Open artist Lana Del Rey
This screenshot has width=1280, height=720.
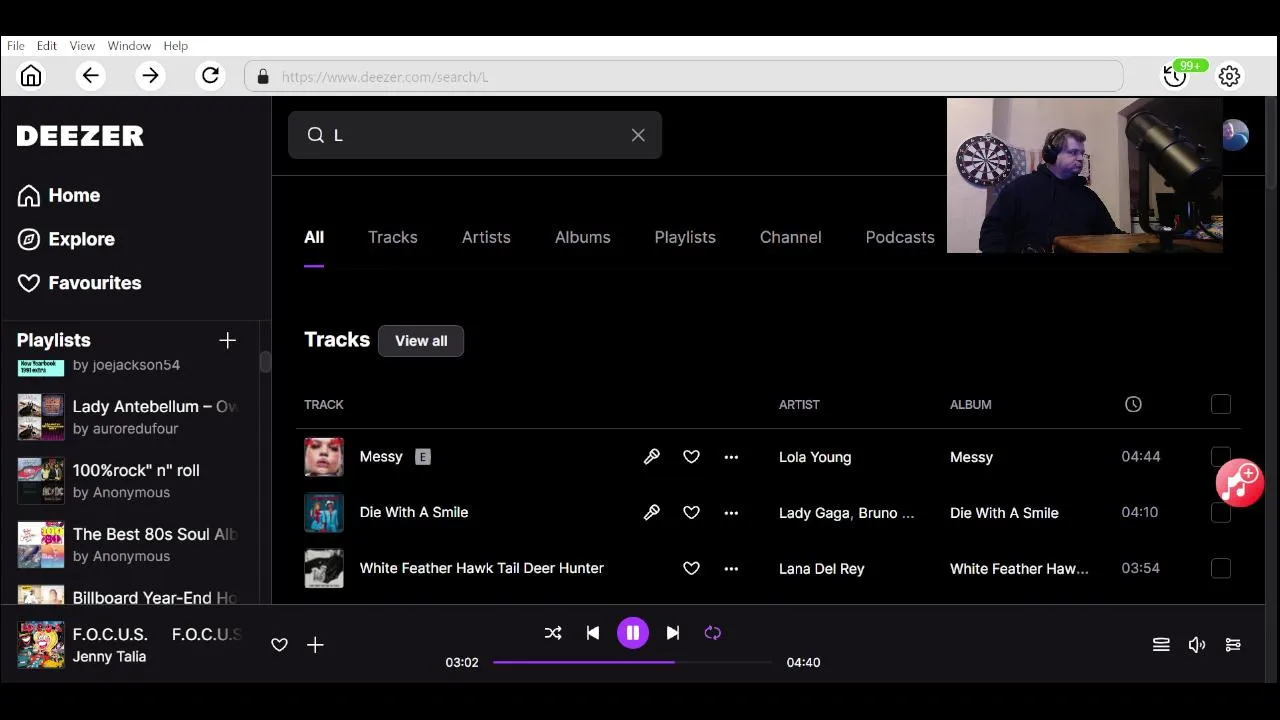pos(822,569)
